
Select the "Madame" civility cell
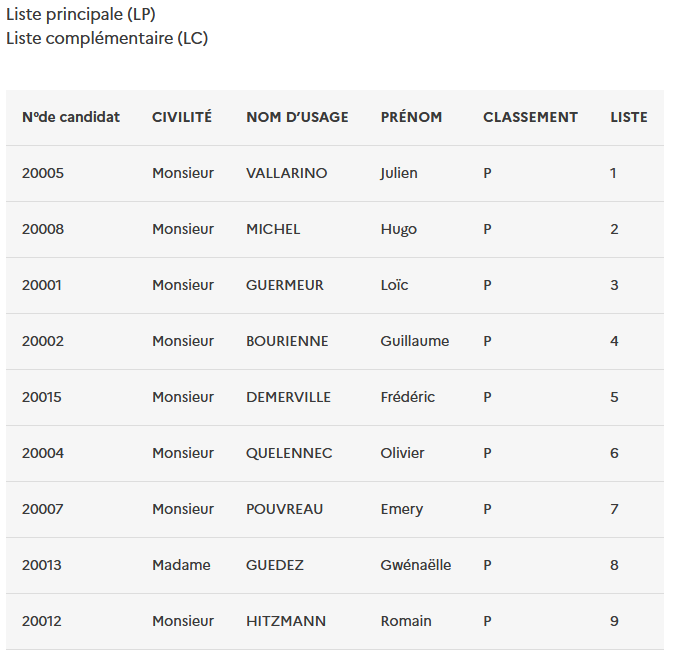point(181,565)
